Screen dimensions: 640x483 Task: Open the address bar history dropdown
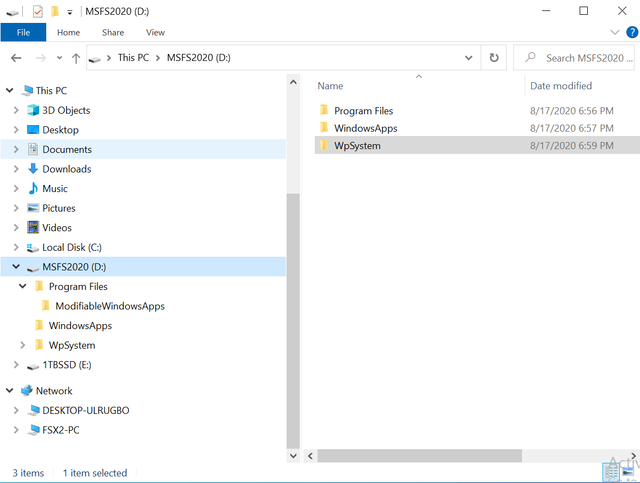(469, 58)
